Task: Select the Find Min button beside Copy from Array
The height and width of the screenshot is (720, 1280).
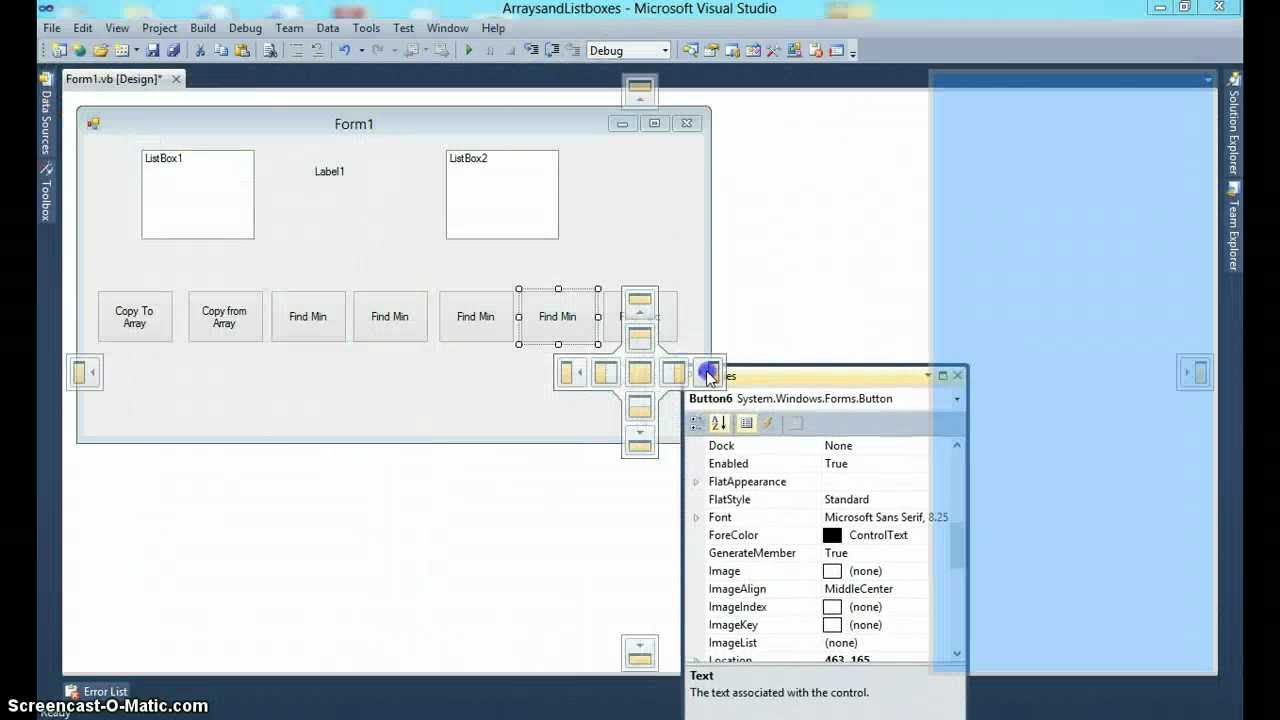Action: tap(308, 317)
